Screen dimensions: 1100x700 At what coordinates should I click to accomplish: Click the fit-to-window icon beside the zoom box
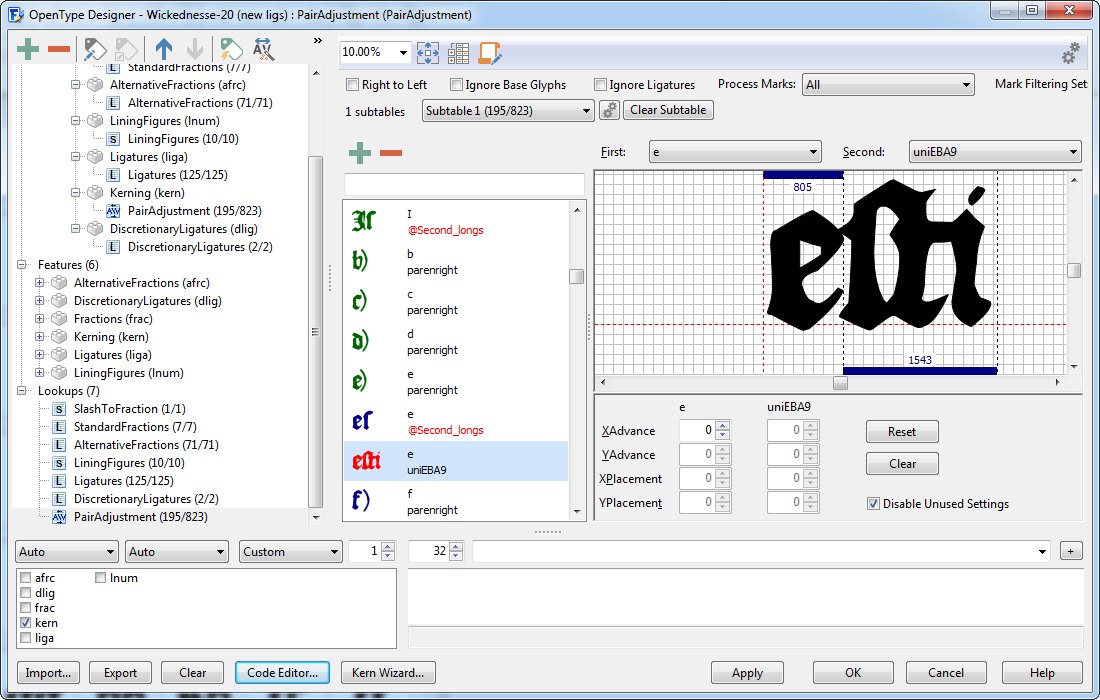428,53
